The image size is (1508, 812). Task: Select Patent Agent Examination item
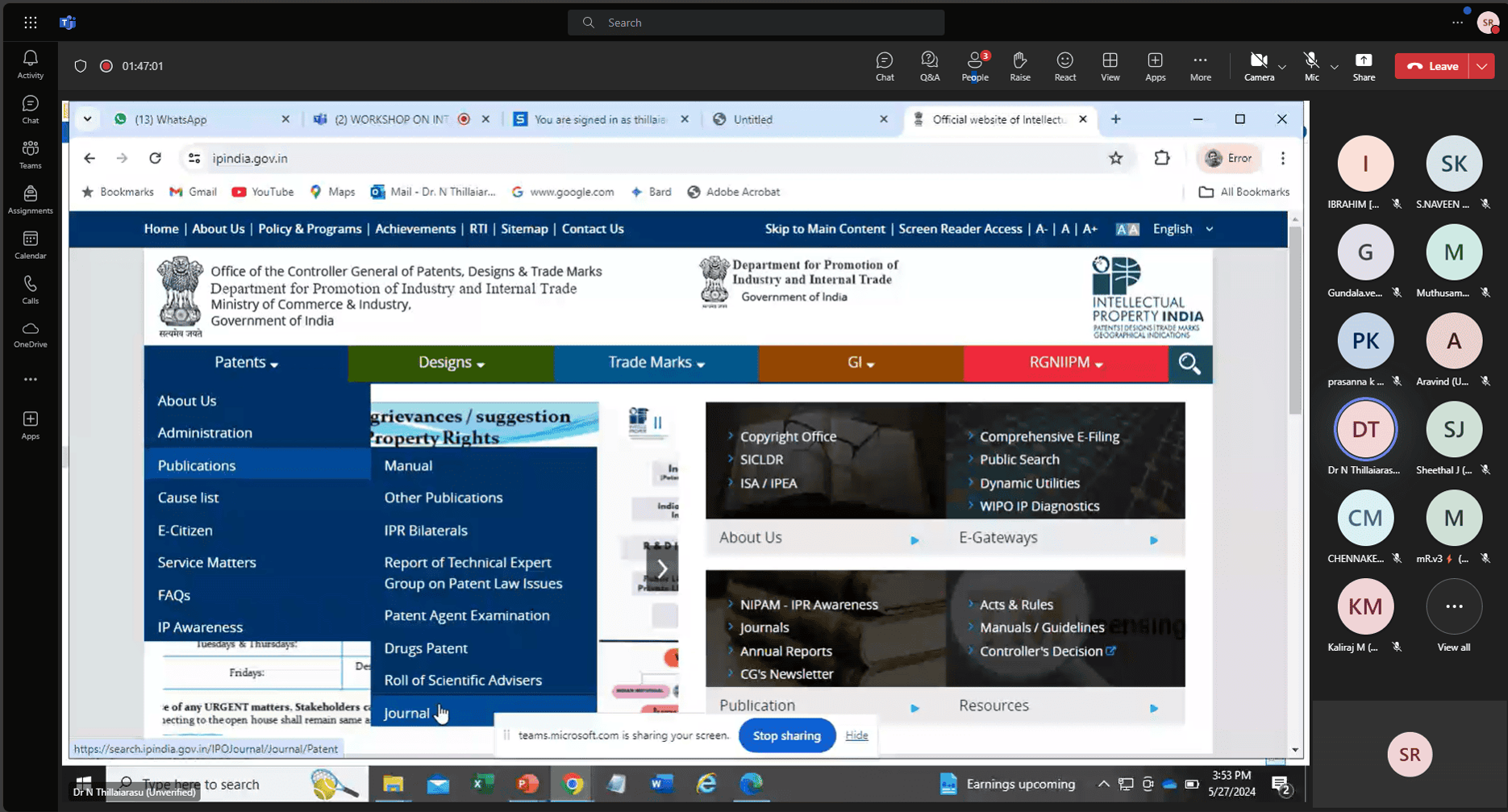pos(467,615)
